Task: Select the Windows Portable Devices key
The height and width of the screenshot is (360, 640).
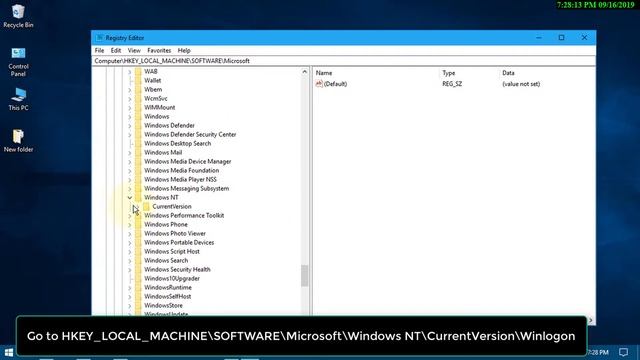Action: pyautogui.click(x=179, y=242)
